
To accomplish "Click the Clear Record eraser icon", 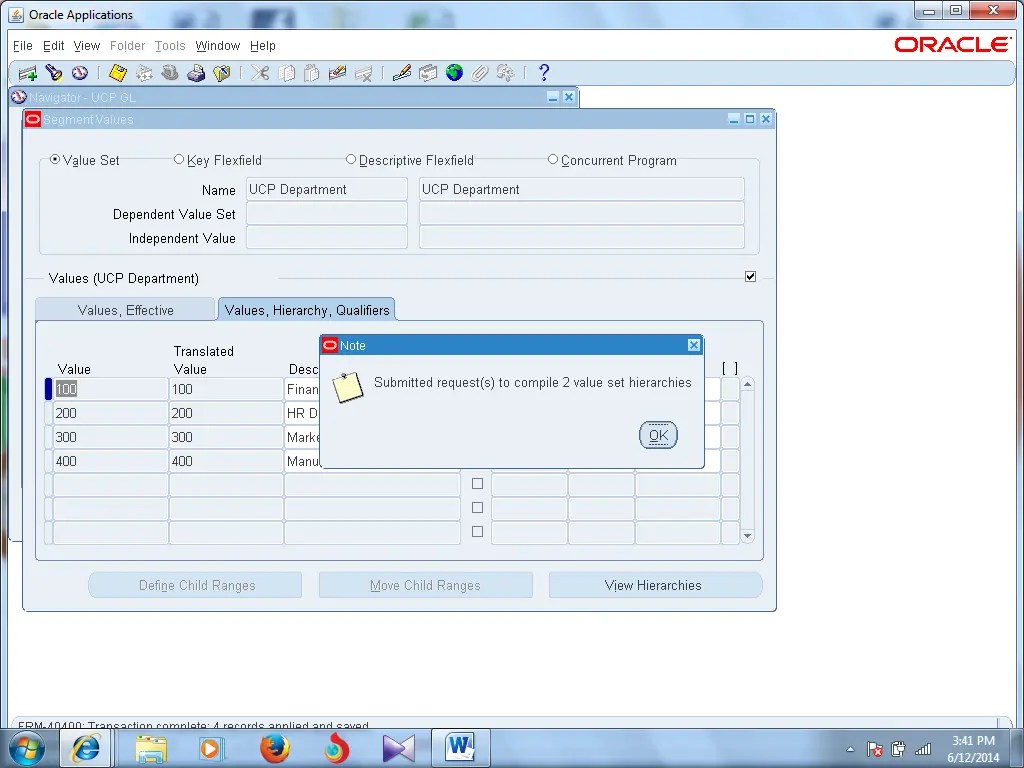I will (338, 73).
